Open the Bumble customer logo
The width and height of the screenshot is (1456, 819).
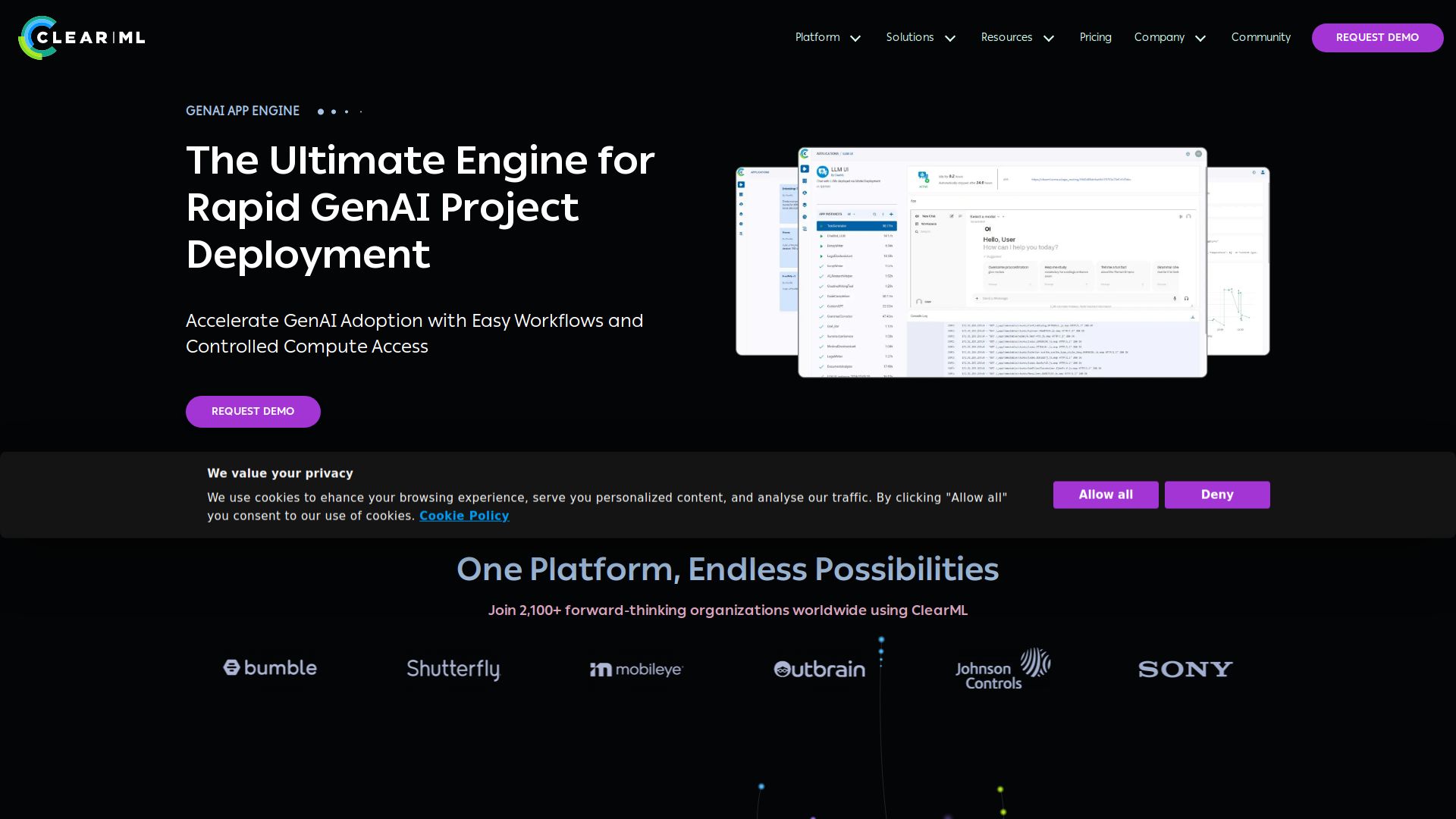(x=270, y=668)
